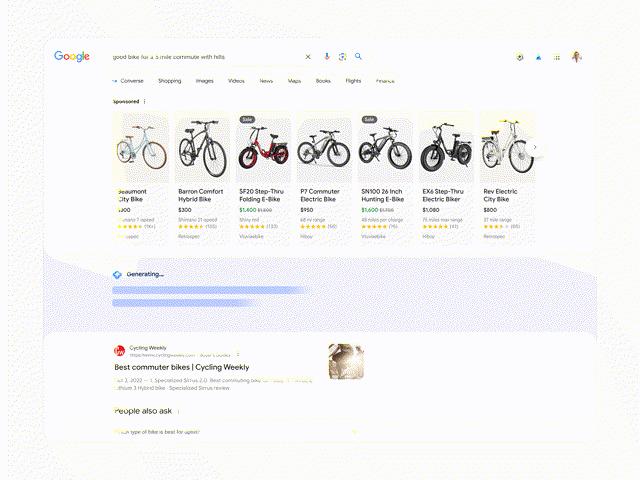Click the Generating... status text

tap(145, 274)
